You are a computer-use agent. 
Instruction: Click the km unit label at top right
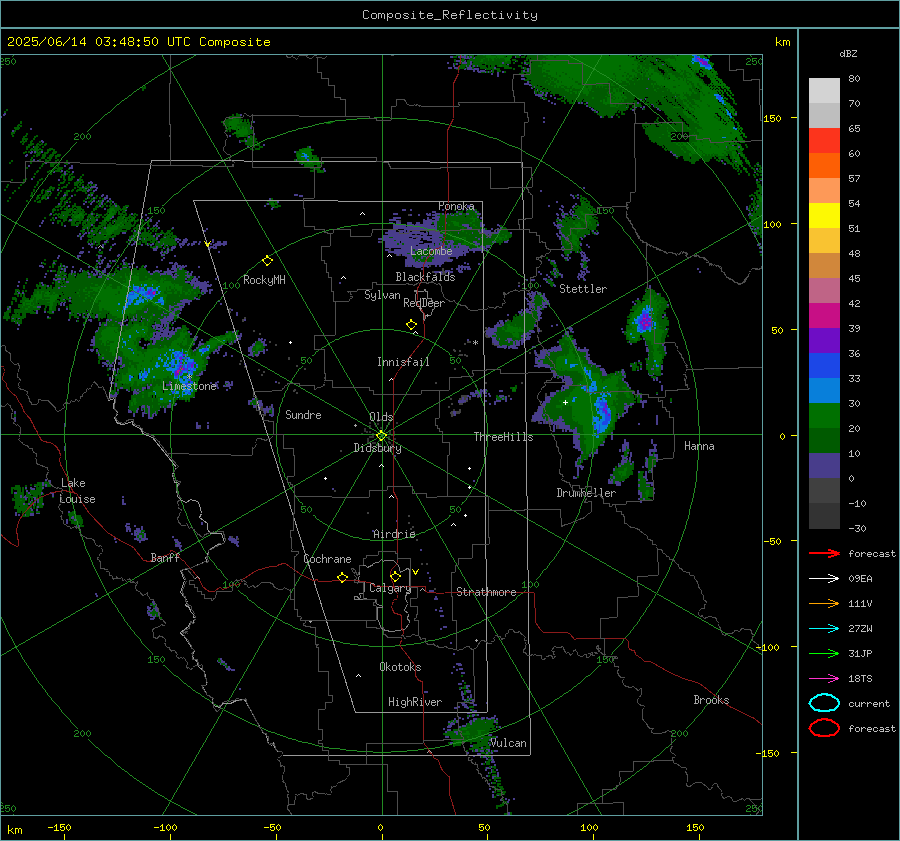[783, 42]
